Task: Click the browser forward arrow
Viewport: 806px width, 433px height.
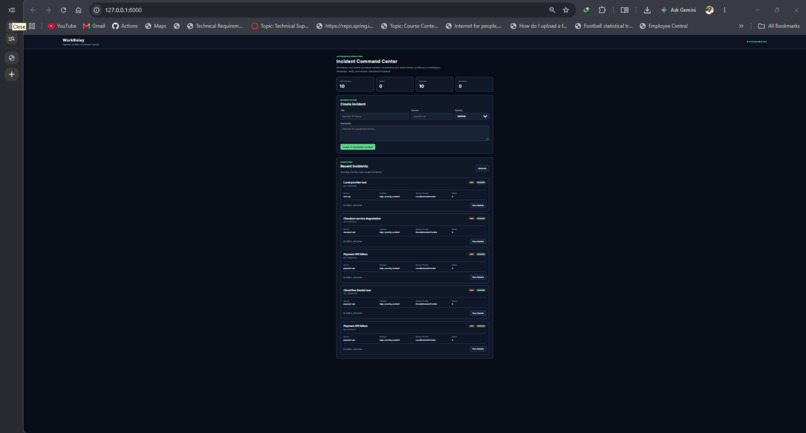Action: [48, 10]
